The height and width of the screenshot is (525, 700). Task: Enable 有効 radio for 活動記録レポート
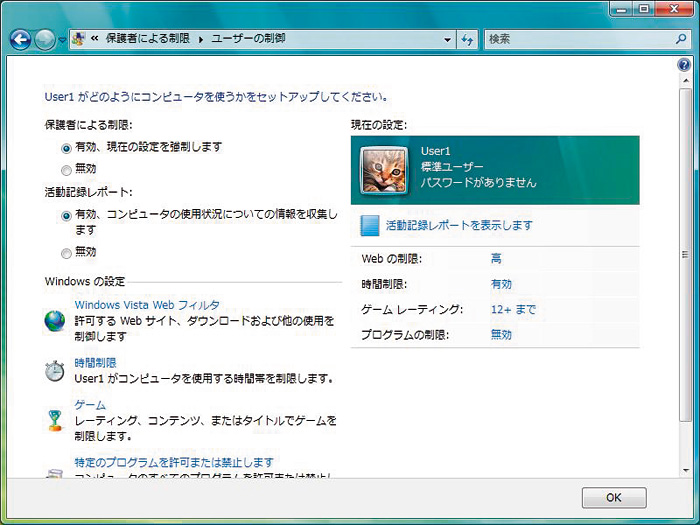point(66,216)
